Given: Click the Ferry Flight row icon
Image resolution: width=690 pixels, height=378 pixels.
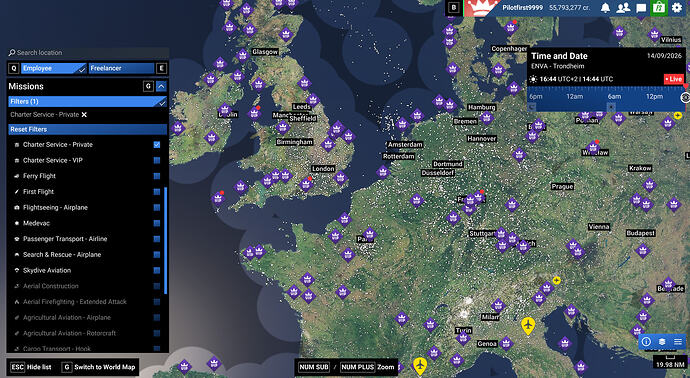Looking at the screenshot, I should click(x=17, y=176).
